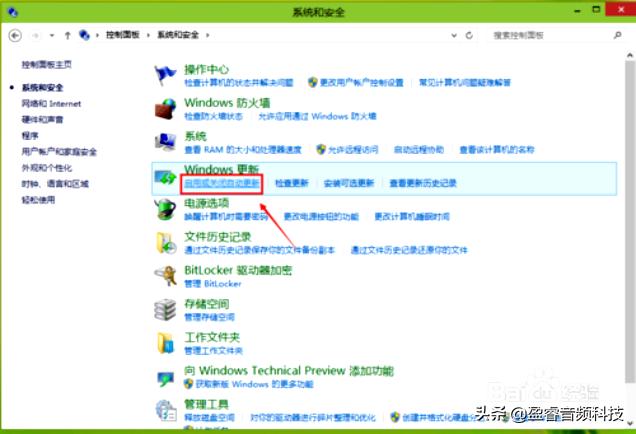Select 时钟、语言和区域 in the sidebar
636x434 pixels.
pos(55,184)
